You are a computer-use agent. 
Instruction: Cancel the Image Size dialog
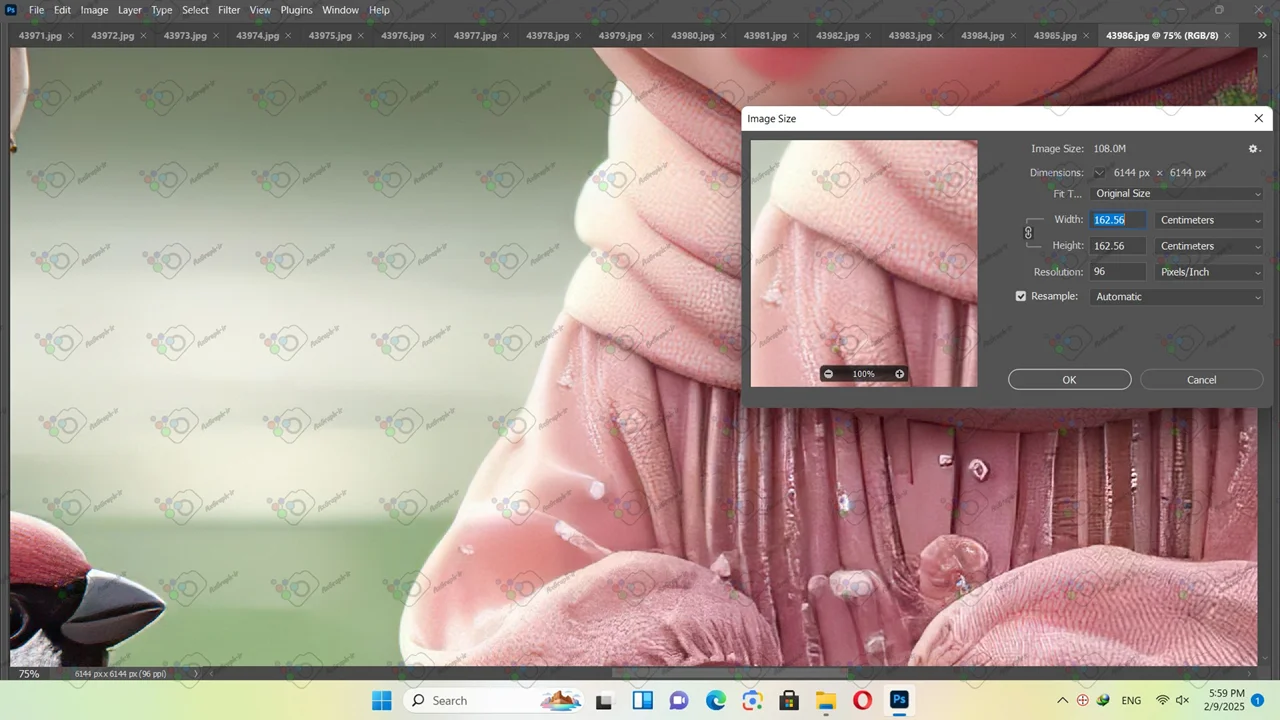(1201, 380)
